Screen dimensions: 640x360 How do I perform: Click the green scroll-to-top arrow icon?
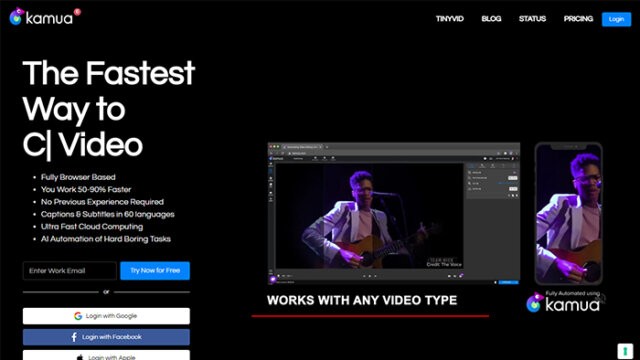[x=625, y=351]
